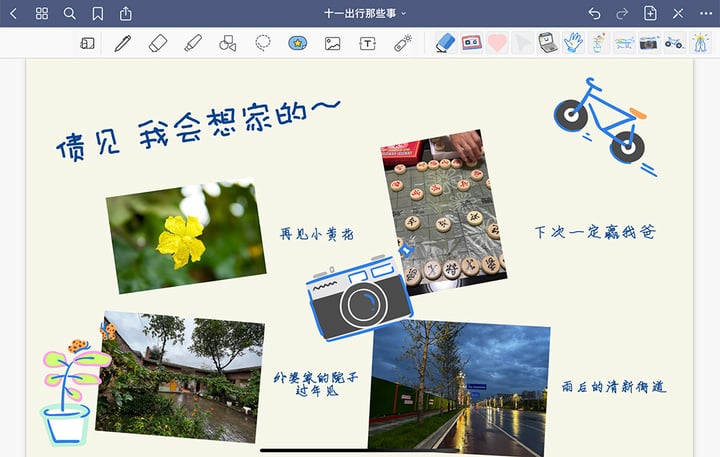The width and height of the screenshot is (720, 457).
Task: Open the page thumbnails grid view
Action: 41,13
